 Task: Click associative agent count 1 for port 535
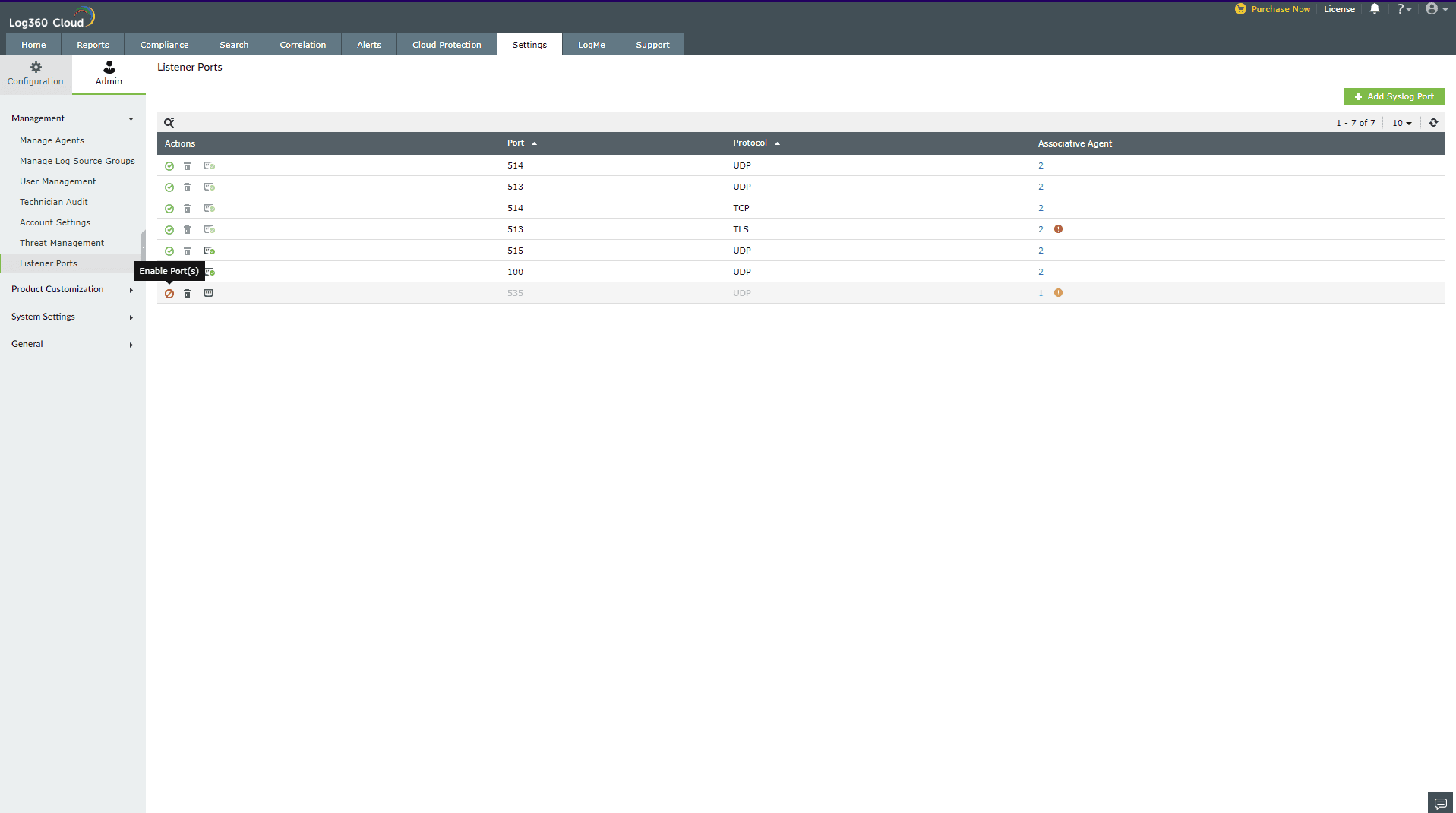pos(1041,293)
